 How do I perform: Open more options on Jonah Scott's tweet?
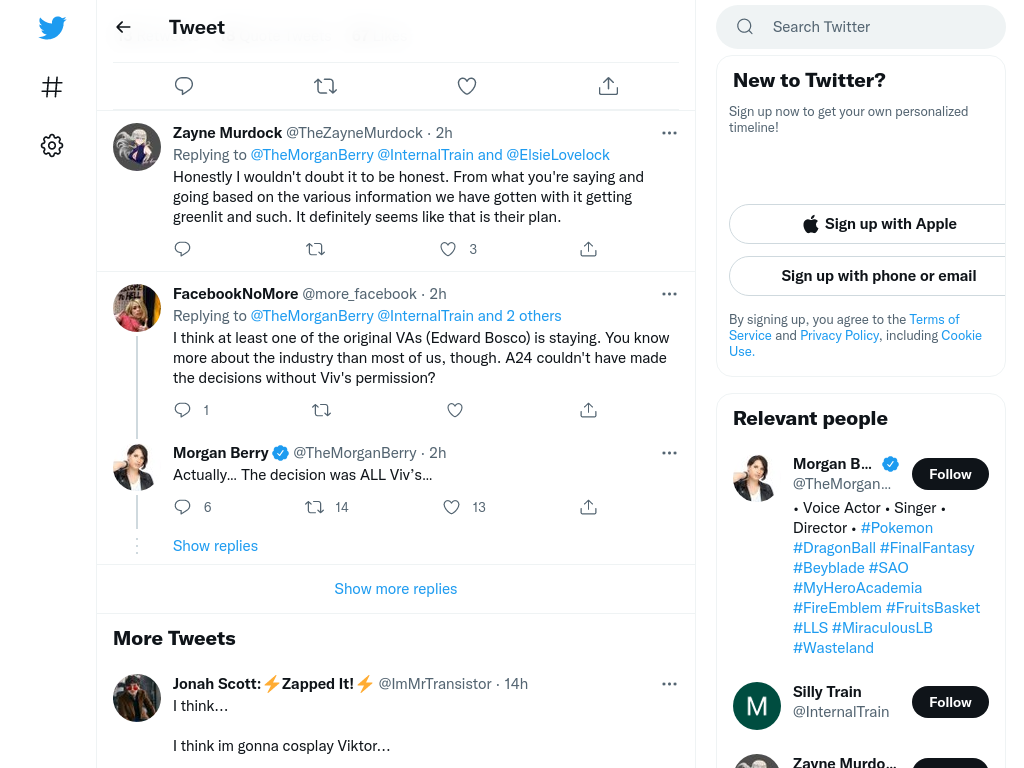[x=669, y=684]
